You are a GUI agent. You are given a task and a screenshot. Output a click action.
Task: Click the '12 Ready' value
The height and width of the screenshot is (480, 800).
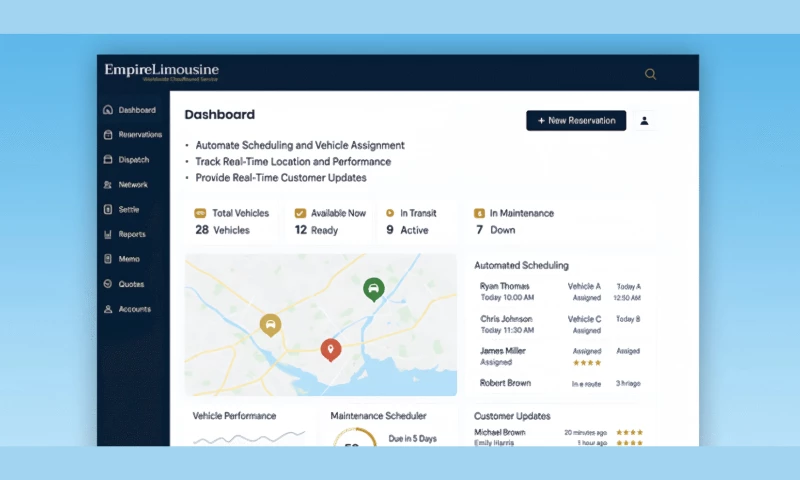click(x=316, y=230)
